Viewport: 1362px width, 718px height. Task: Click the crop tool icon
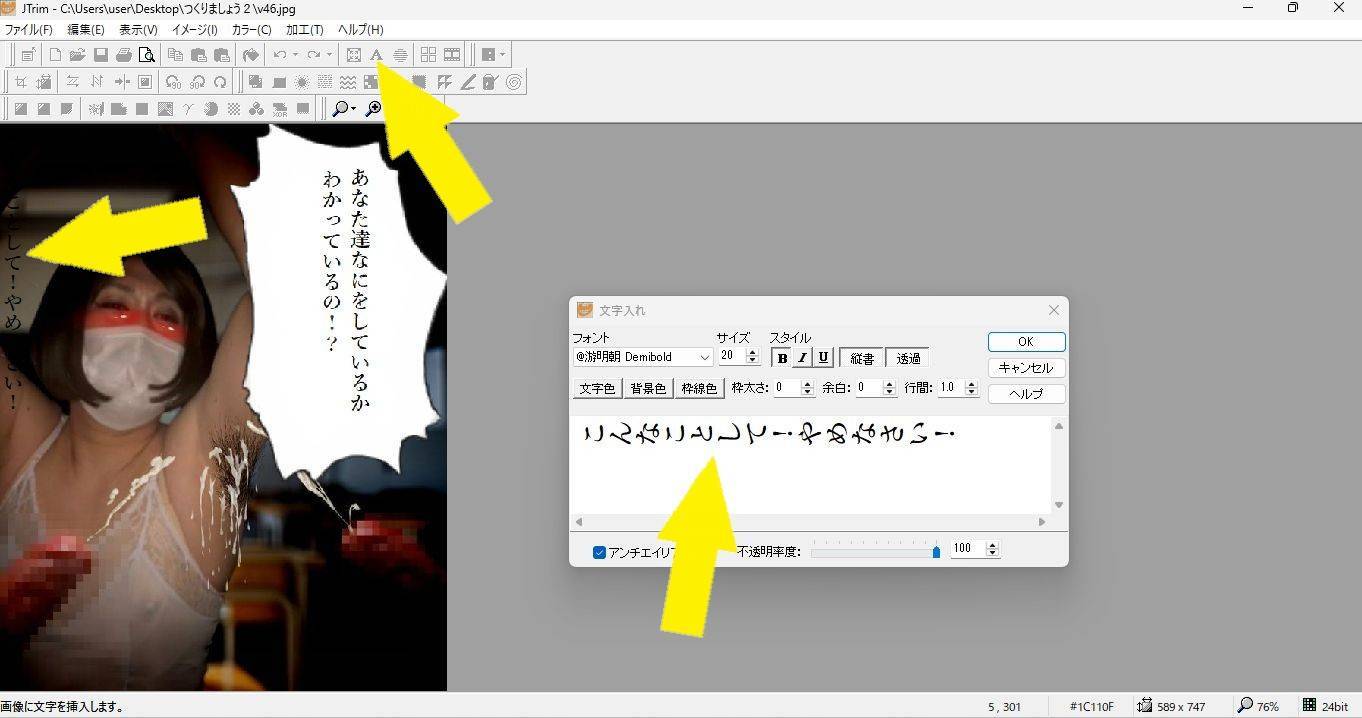point(20,82)
